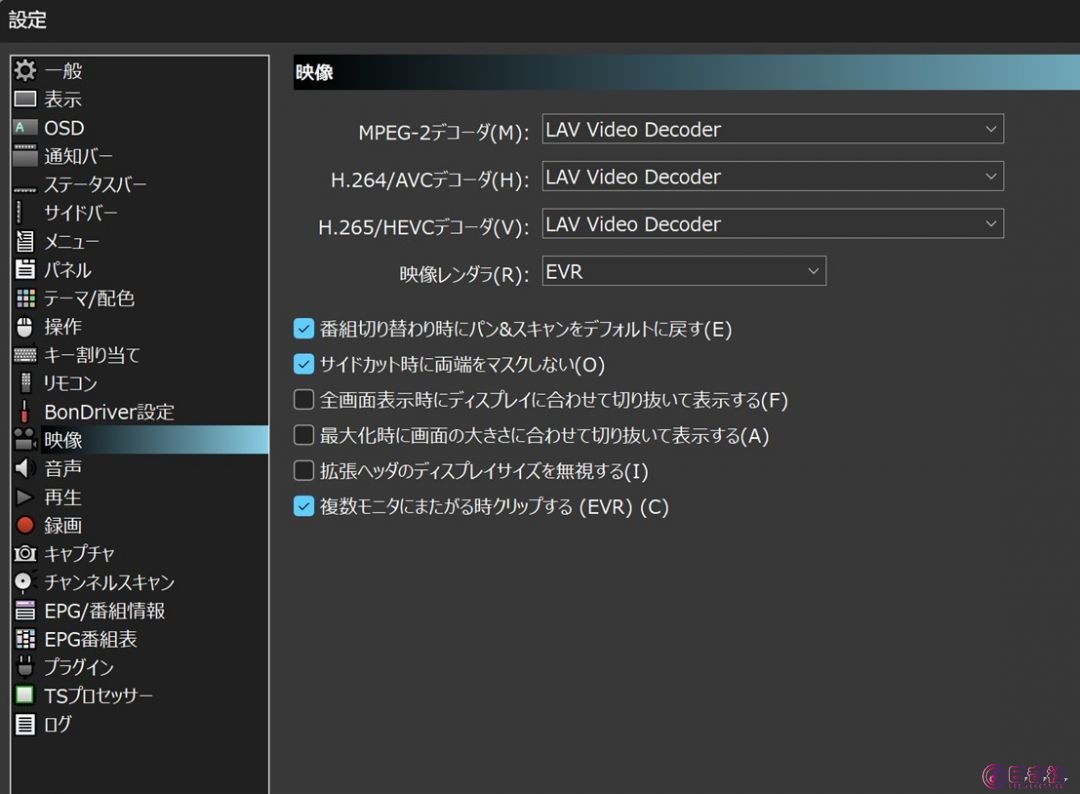Click the mouse icon for 操作

tap(25, 326)
